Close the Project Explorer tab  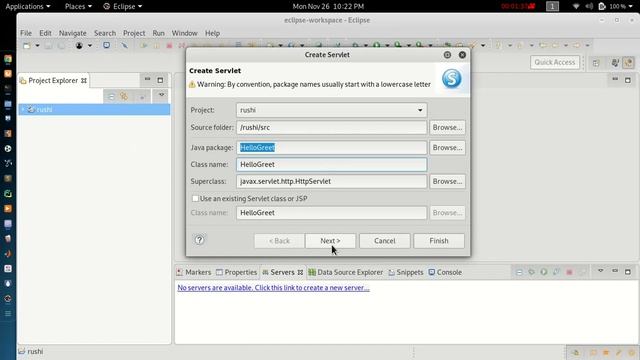pyautogui.click(x=84, y=81)
